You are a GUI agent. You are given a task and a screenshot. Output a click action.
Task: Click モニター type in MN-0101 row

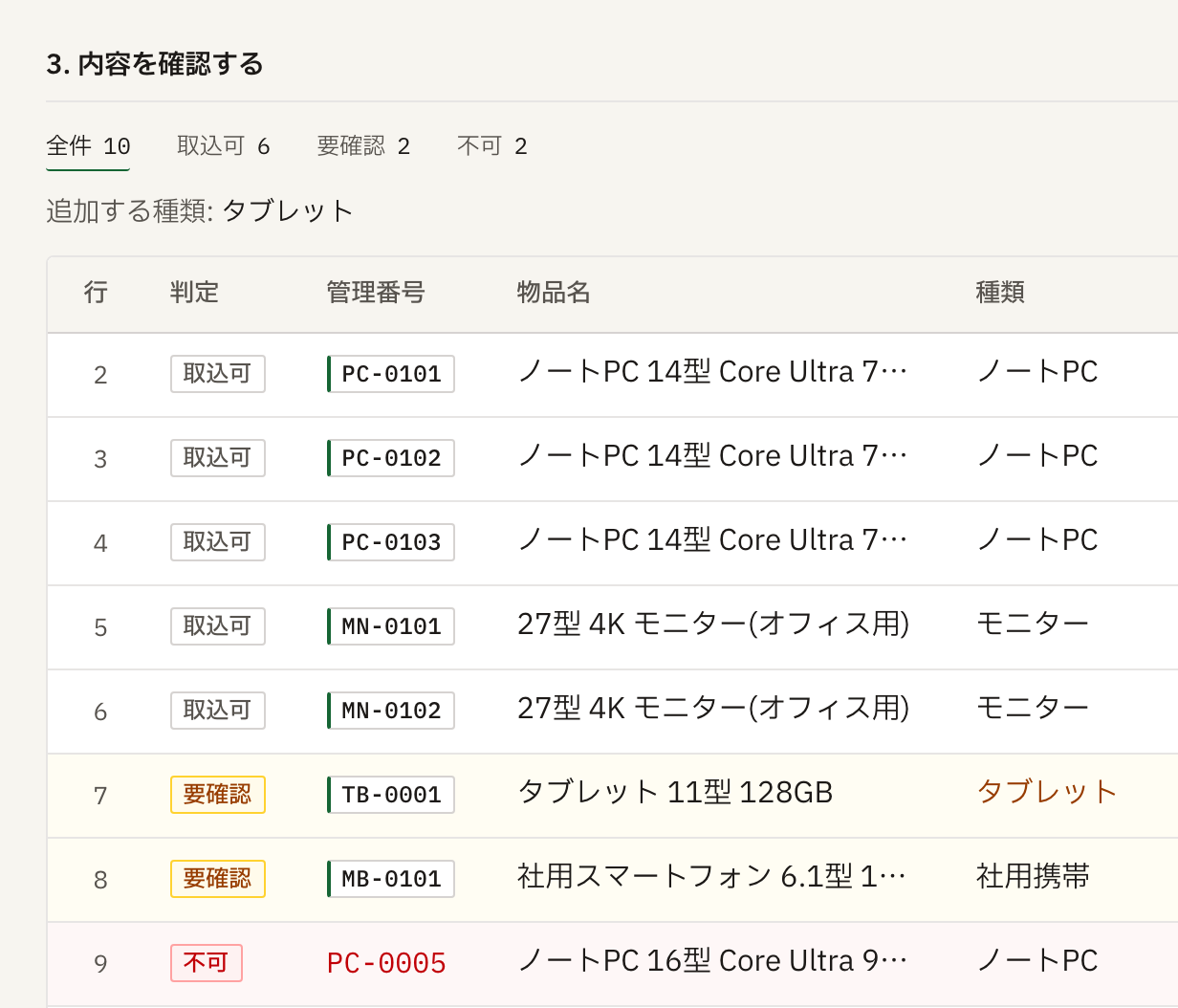pyautogui.click(x=1033, y=625)
